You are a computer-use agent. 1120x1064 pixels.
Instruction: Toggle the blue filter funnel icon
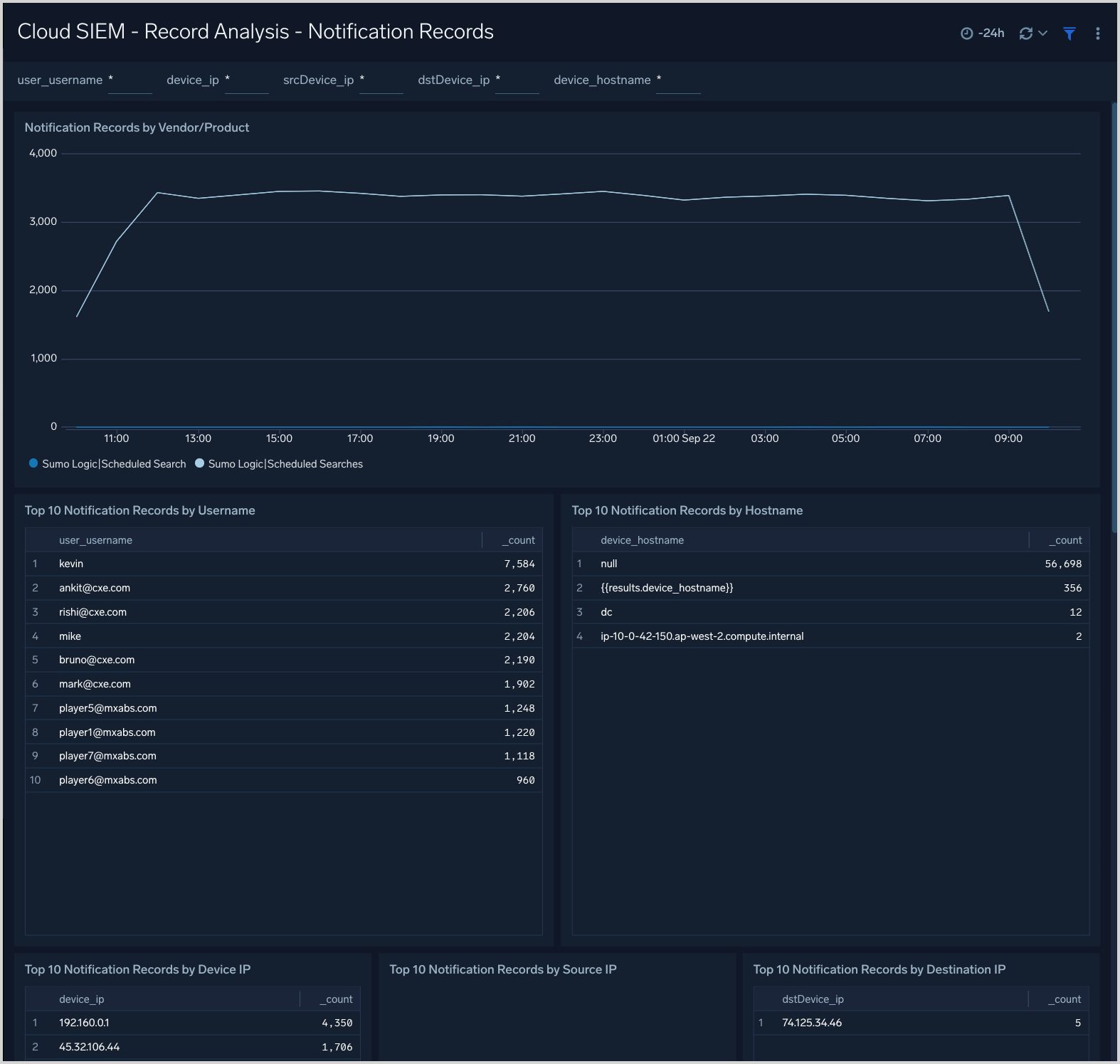1069,33
